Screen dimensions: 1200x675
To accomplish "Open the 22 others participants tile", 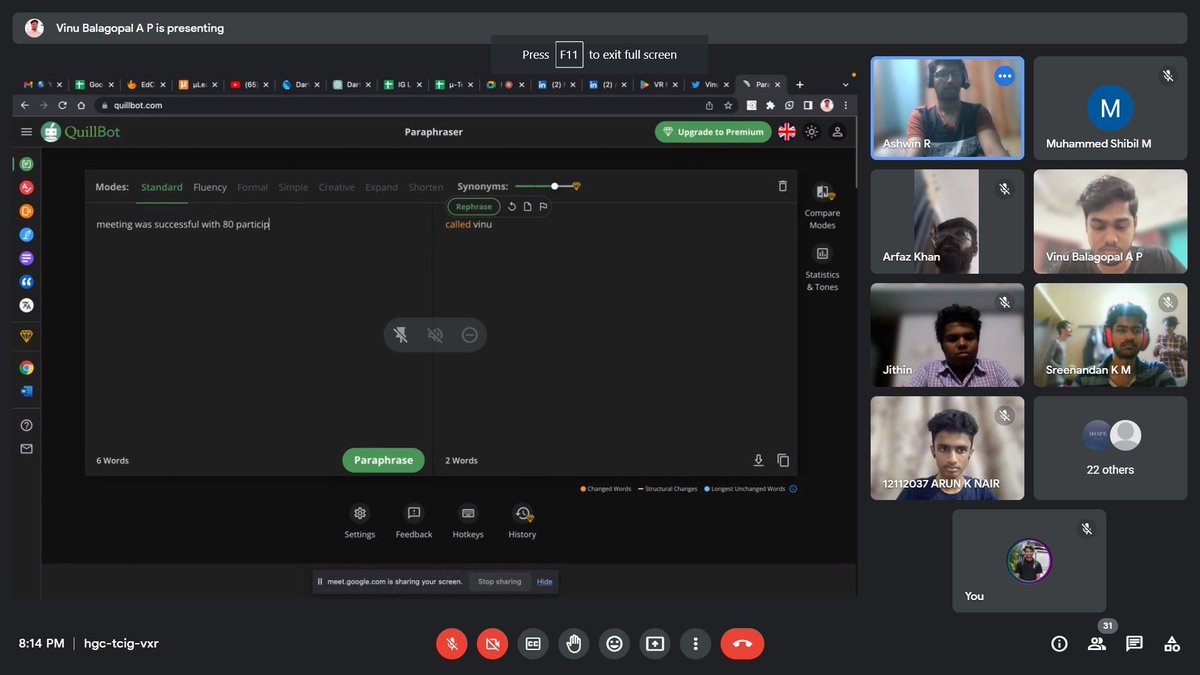I will [x=1110, y=448].
